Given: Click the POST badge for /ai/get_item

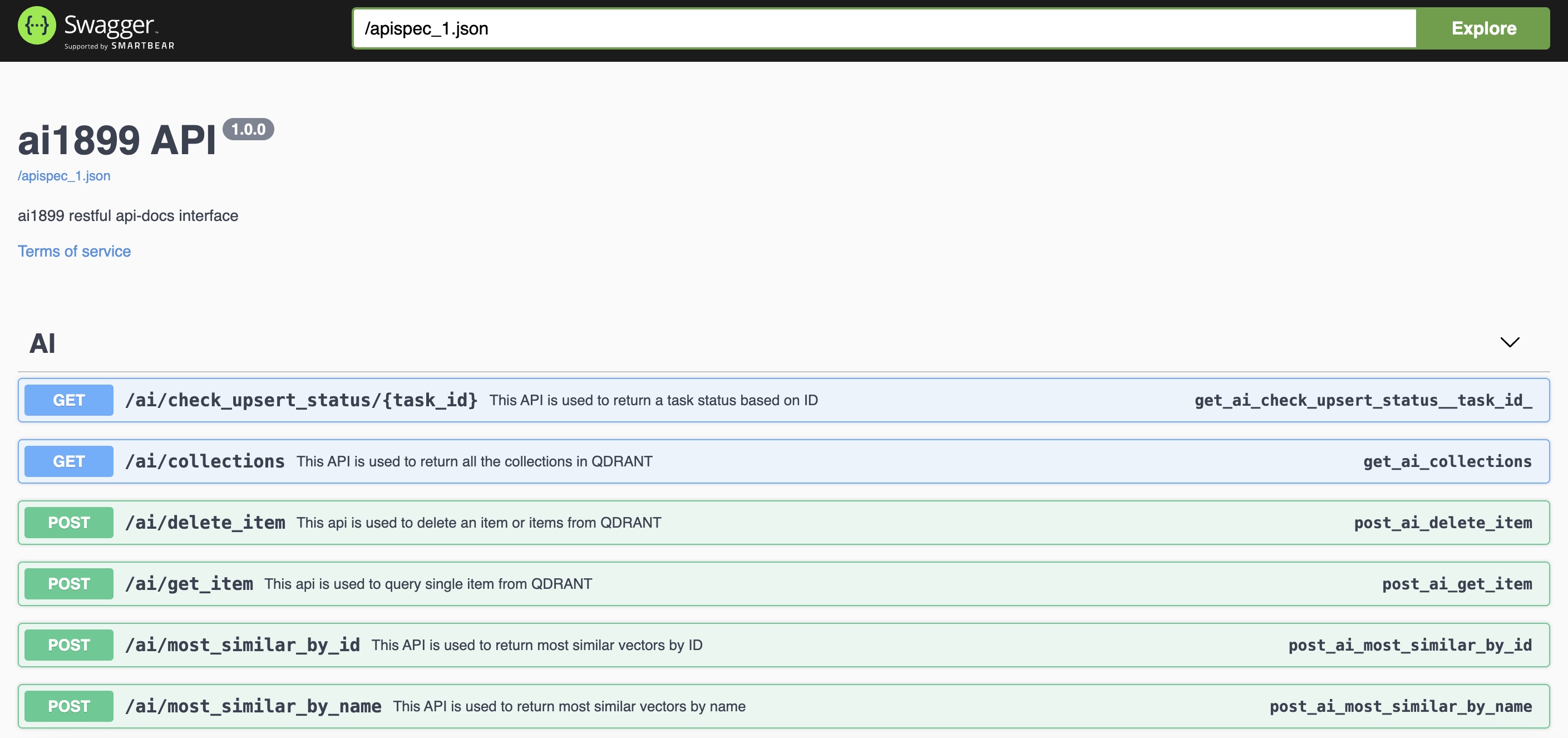Looking at the screenshot, I should pos(69,584).
